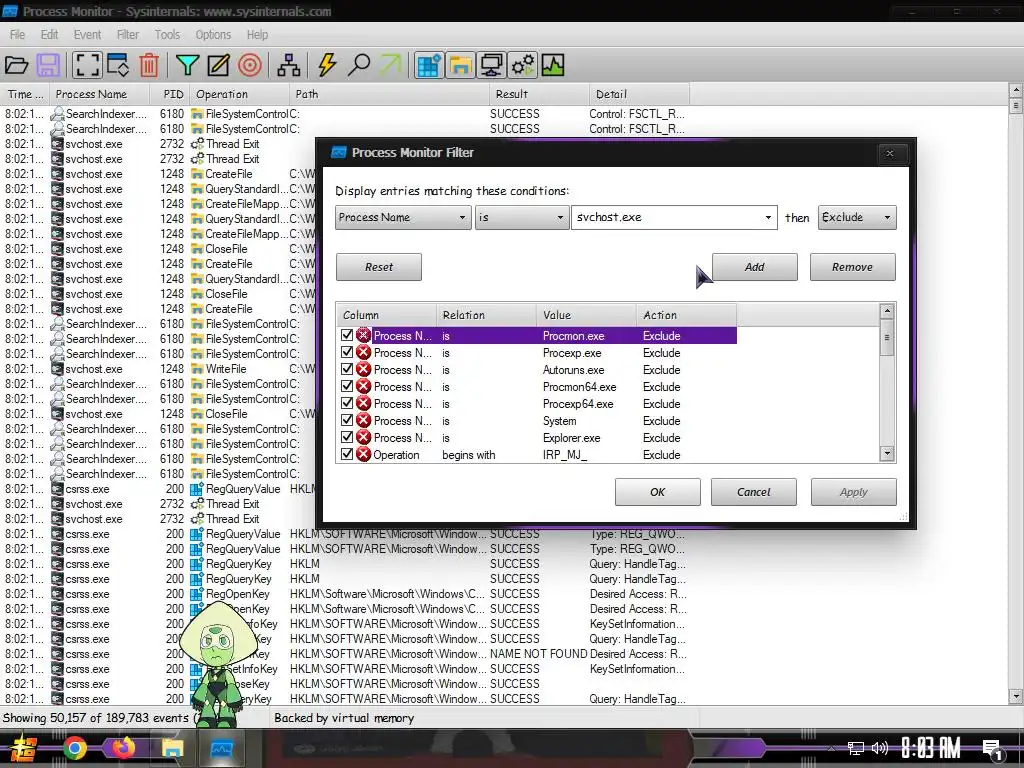The height and width of the screenshot is (768, 1024).
Task: Toggle Show Process and Thread Activity icon
Action: (522, 65)
